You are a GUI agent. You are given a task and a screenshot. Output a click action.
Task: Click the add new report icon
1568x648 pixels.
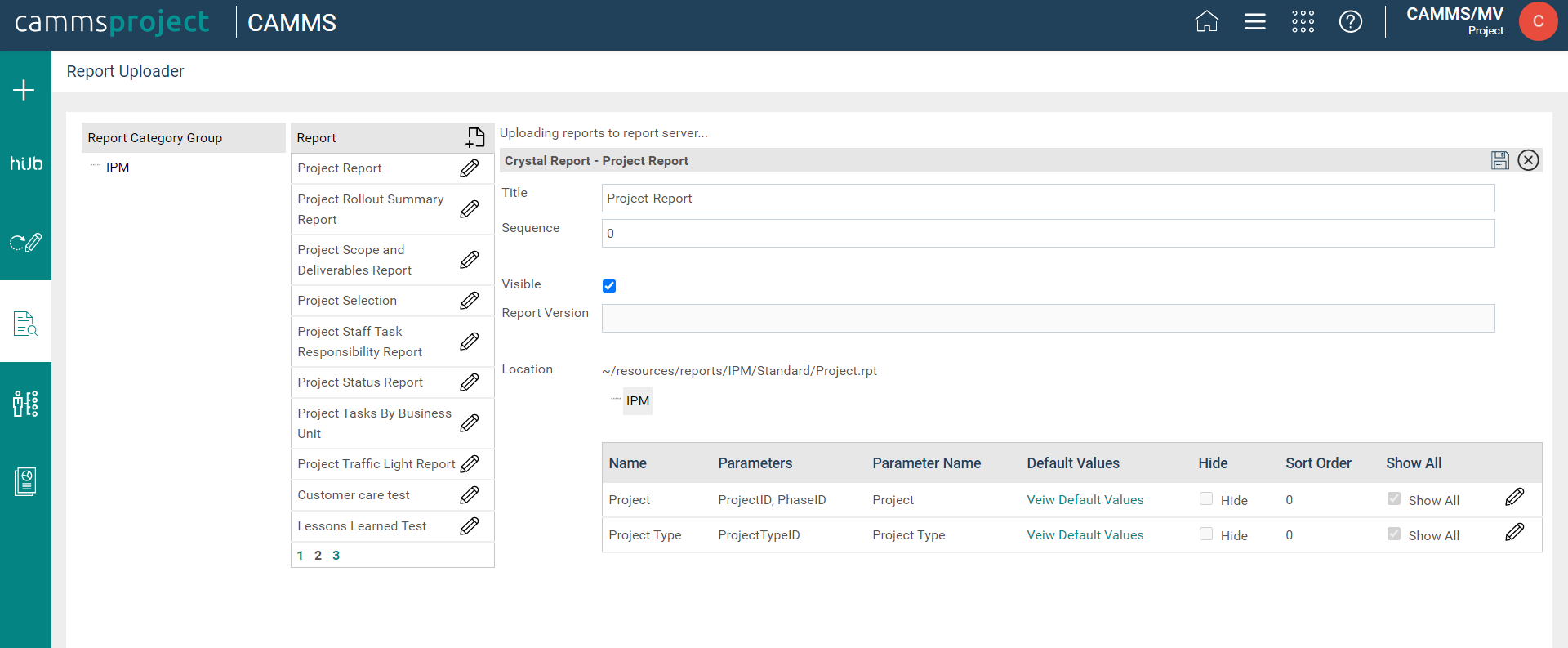475,137
